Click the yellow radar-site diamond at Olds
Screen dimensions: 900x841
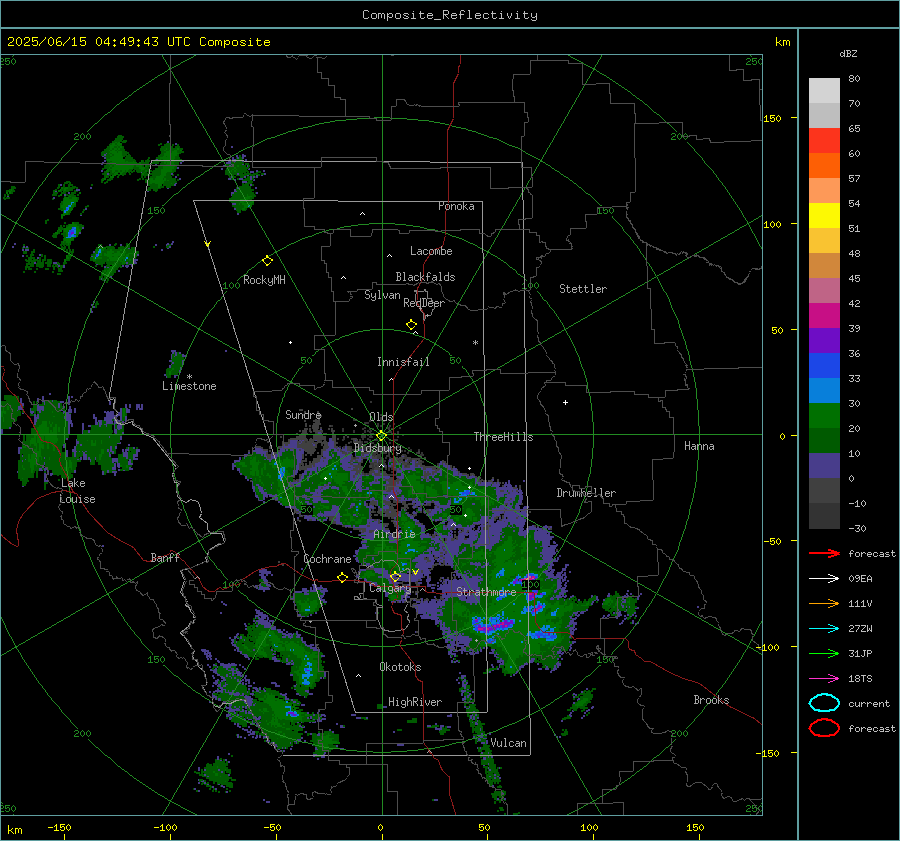(381, 436)
